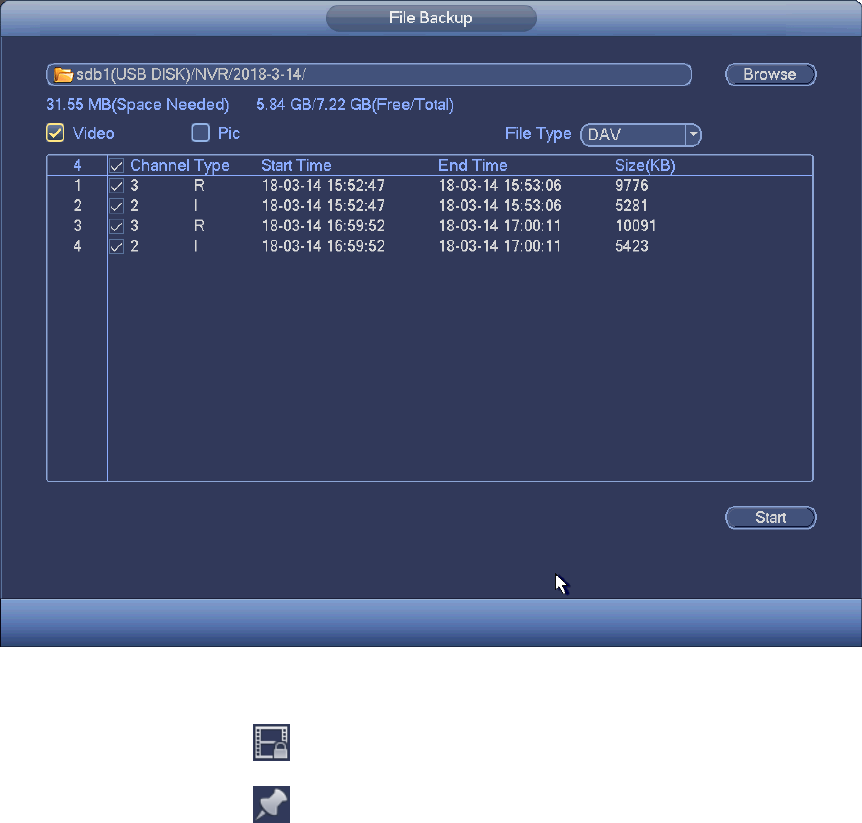This screenshot has width=862, height=823.
Task: Click the film lock icon below the dialog
Action: (x=271, y=742)
